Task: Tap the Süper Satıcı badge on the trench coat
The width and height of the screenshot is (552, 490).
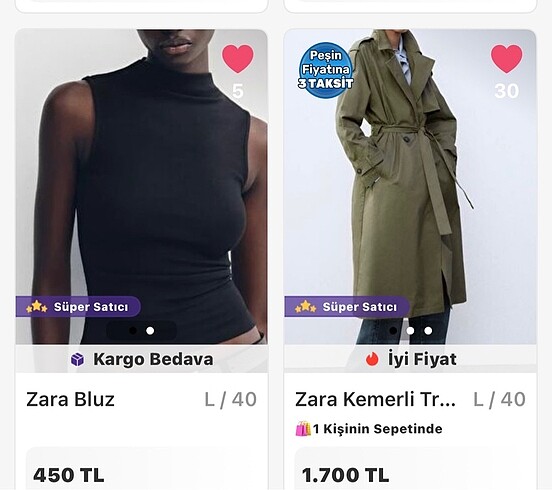Action: click(x=347, y=307)
